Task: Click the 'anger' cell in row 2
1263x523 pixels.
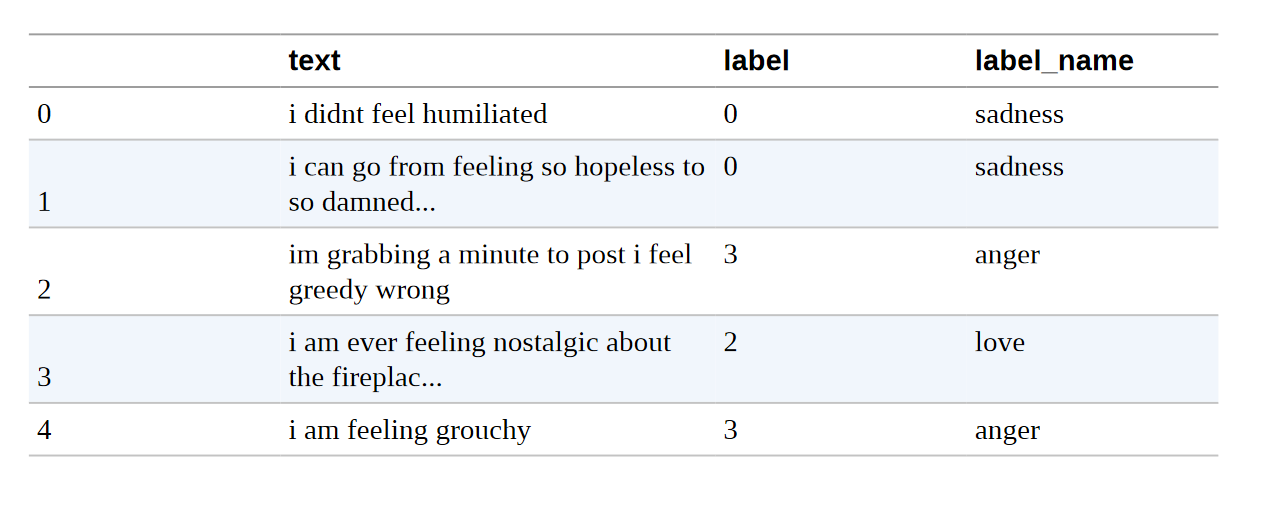Action: 1007,255
